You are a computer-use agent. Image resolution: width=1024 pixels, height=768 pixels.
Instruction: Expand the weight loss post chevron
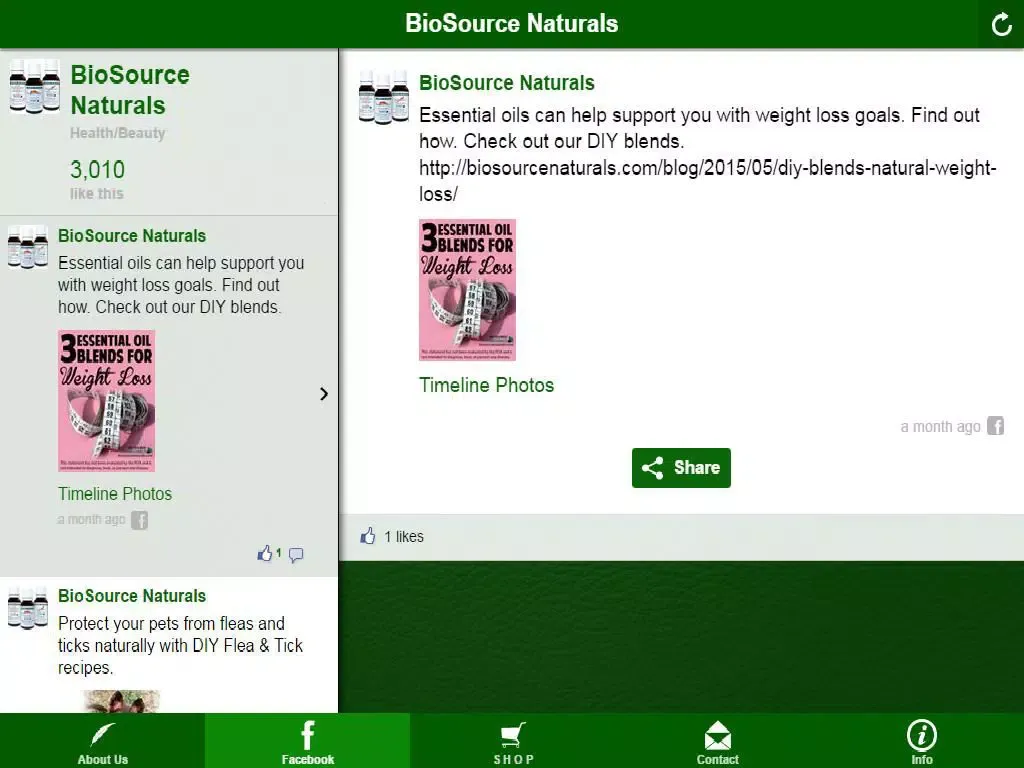(x=324, y=394)
